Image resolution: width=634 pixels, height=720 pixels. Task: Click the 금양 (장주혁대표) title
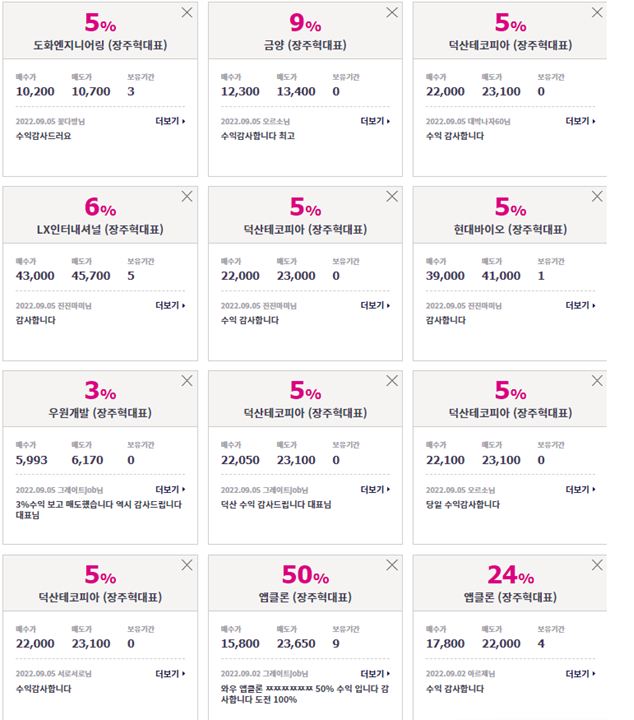(305, 45)
